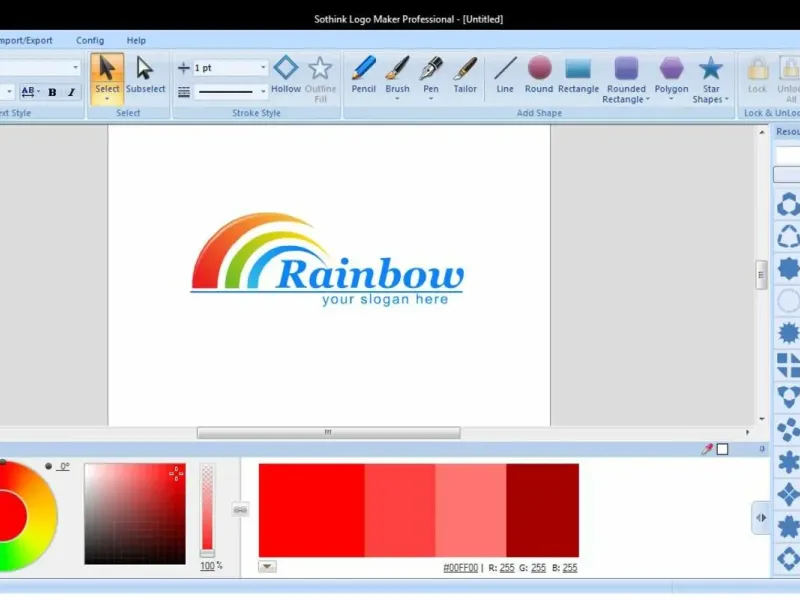Toggle the resources panel collapse arrows

[761, 517]
